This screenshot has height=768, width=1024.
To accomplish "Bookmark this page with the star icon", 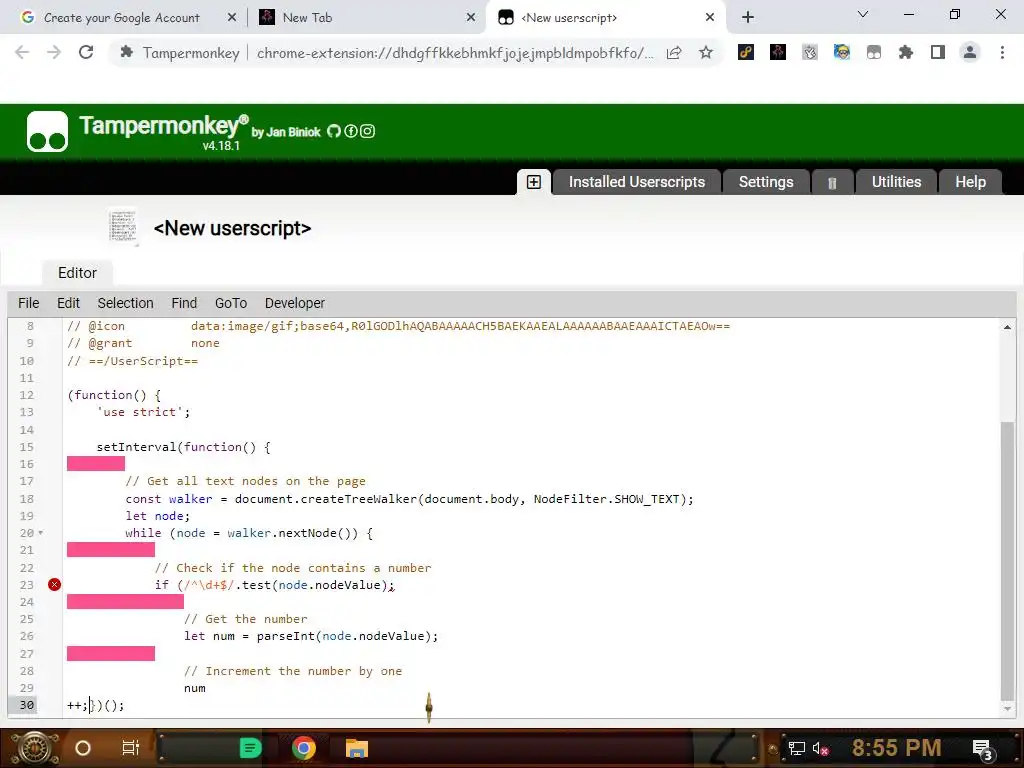I will (706, 53).
